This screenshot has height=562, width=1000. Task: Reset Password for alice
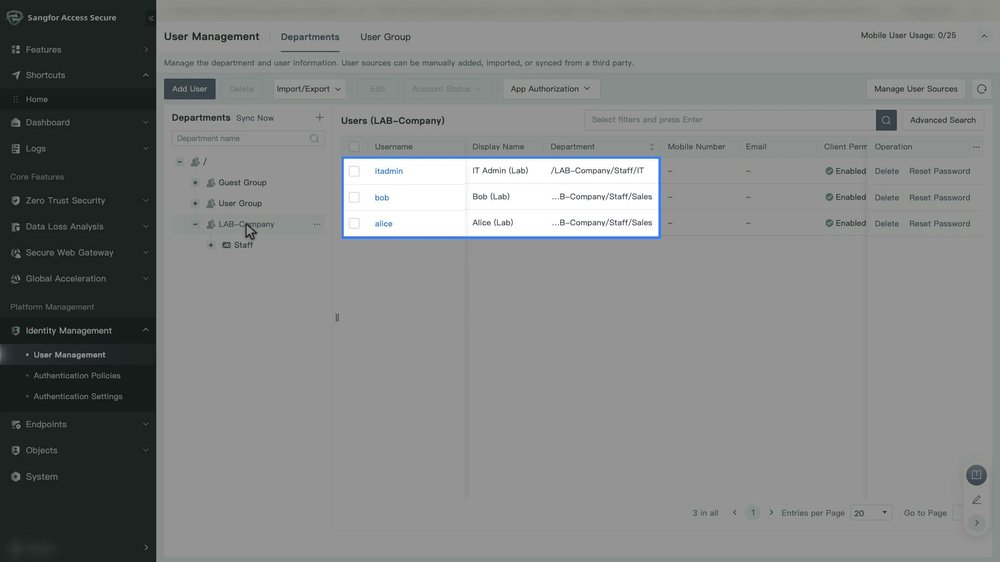(939, 223)
